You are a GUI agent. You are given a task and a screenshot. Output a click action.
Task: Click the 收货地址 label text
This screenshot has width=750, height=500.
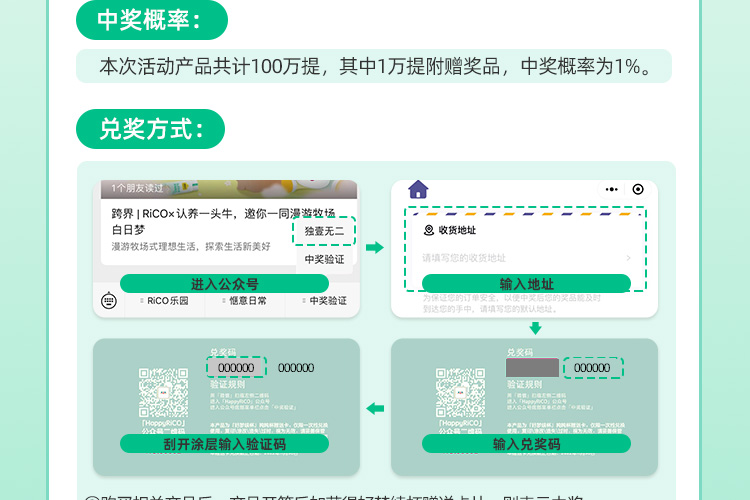pos(457,230)
